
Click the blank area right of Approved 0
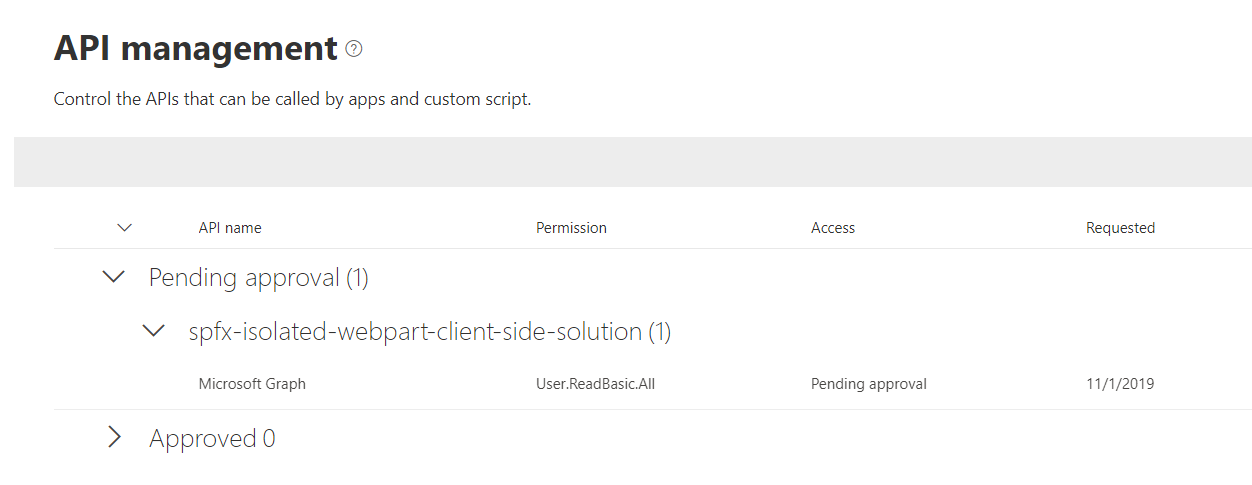(x=700, y=438)
